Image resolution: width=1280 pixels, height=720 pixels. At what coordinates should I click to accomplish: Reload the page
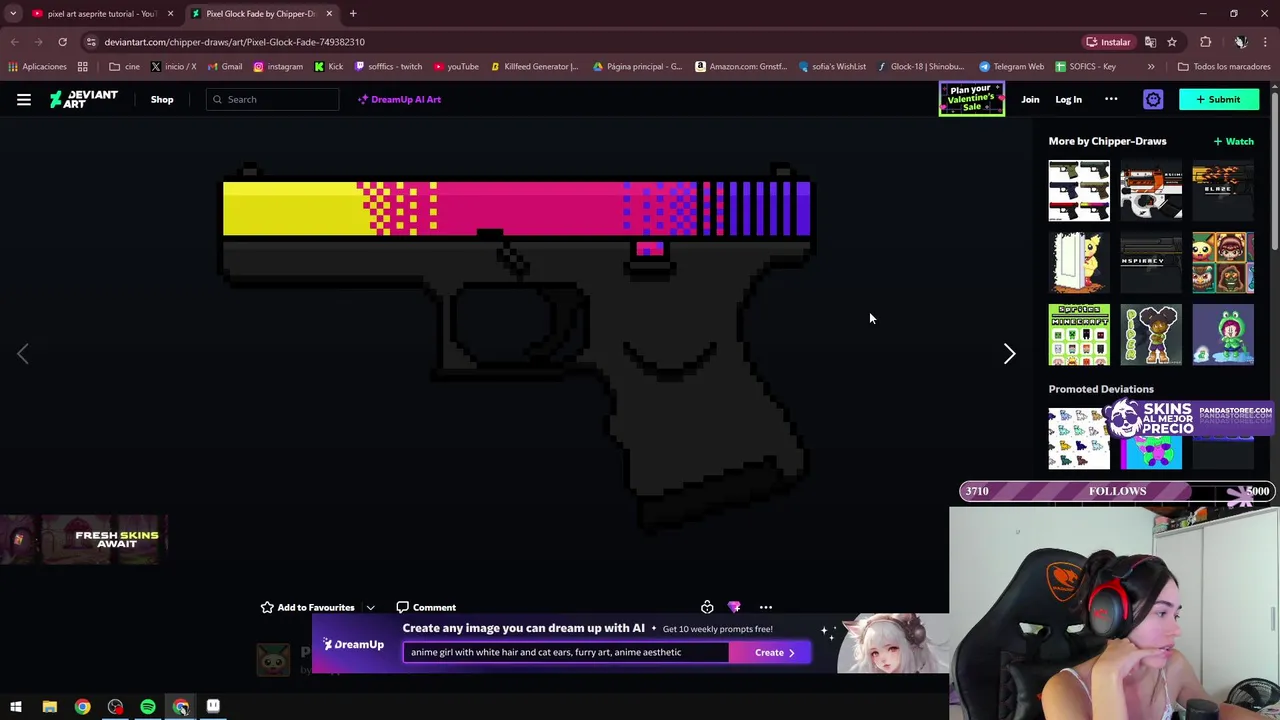pos(62,42)
